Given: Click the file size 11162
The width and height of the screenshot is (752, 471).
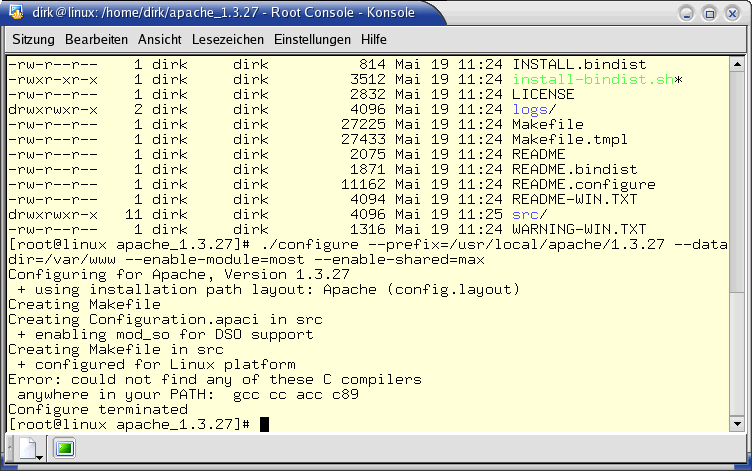Looking at the screenshot, I should click(363, 185).
